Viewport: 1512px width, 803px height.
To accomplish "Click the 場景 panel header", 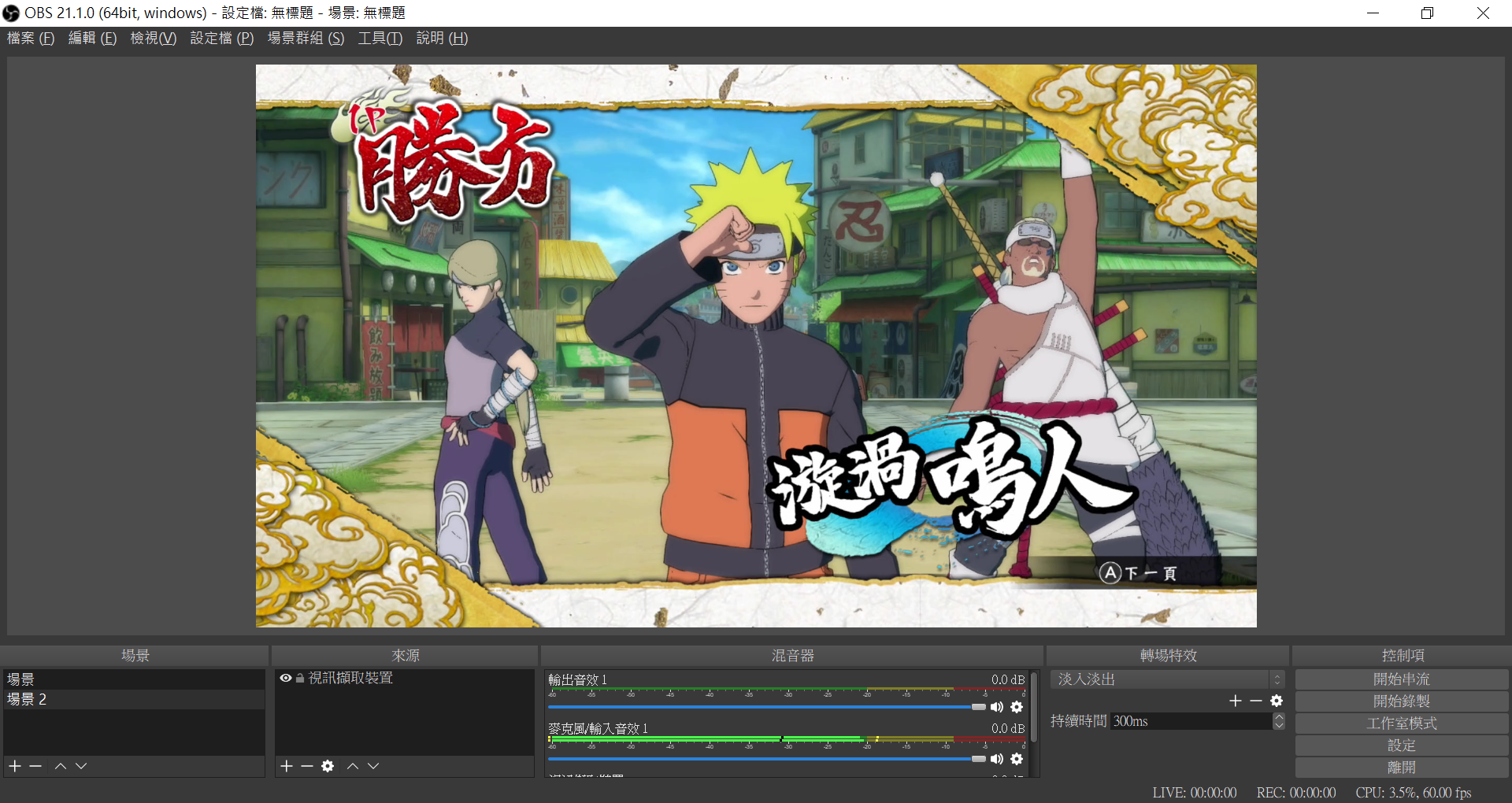I will (x=135, y=655).
